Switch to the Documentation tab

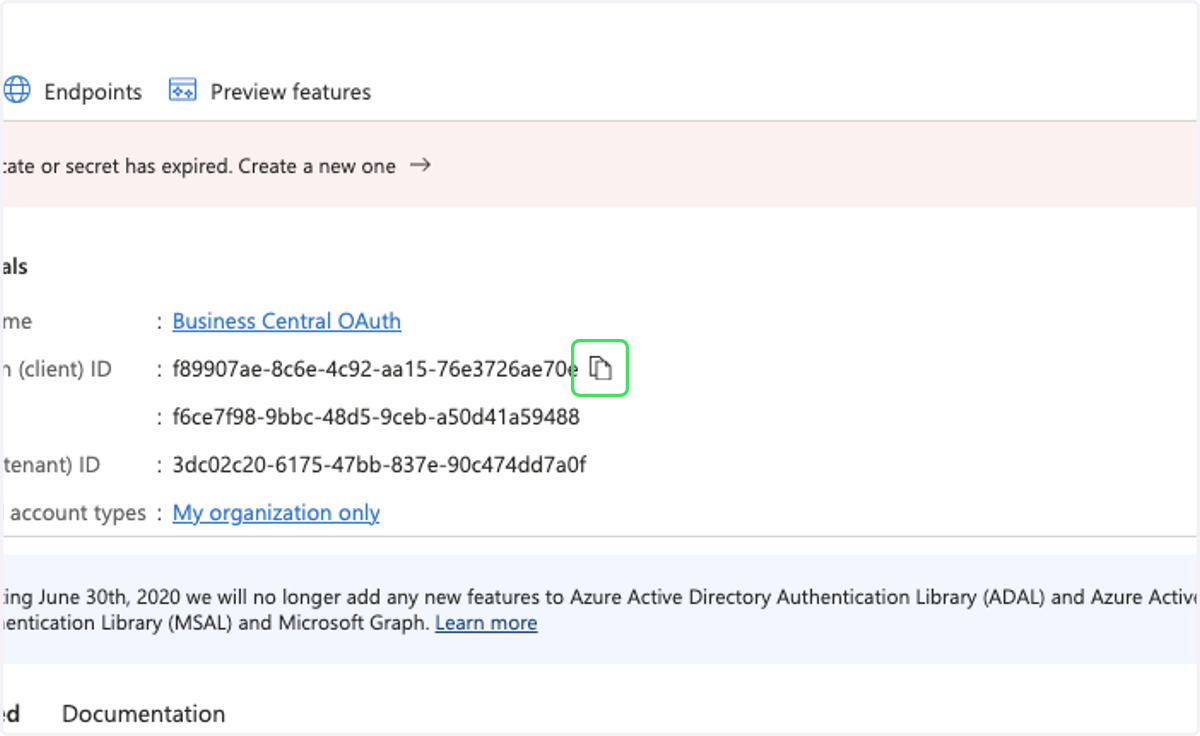(143, 714)
